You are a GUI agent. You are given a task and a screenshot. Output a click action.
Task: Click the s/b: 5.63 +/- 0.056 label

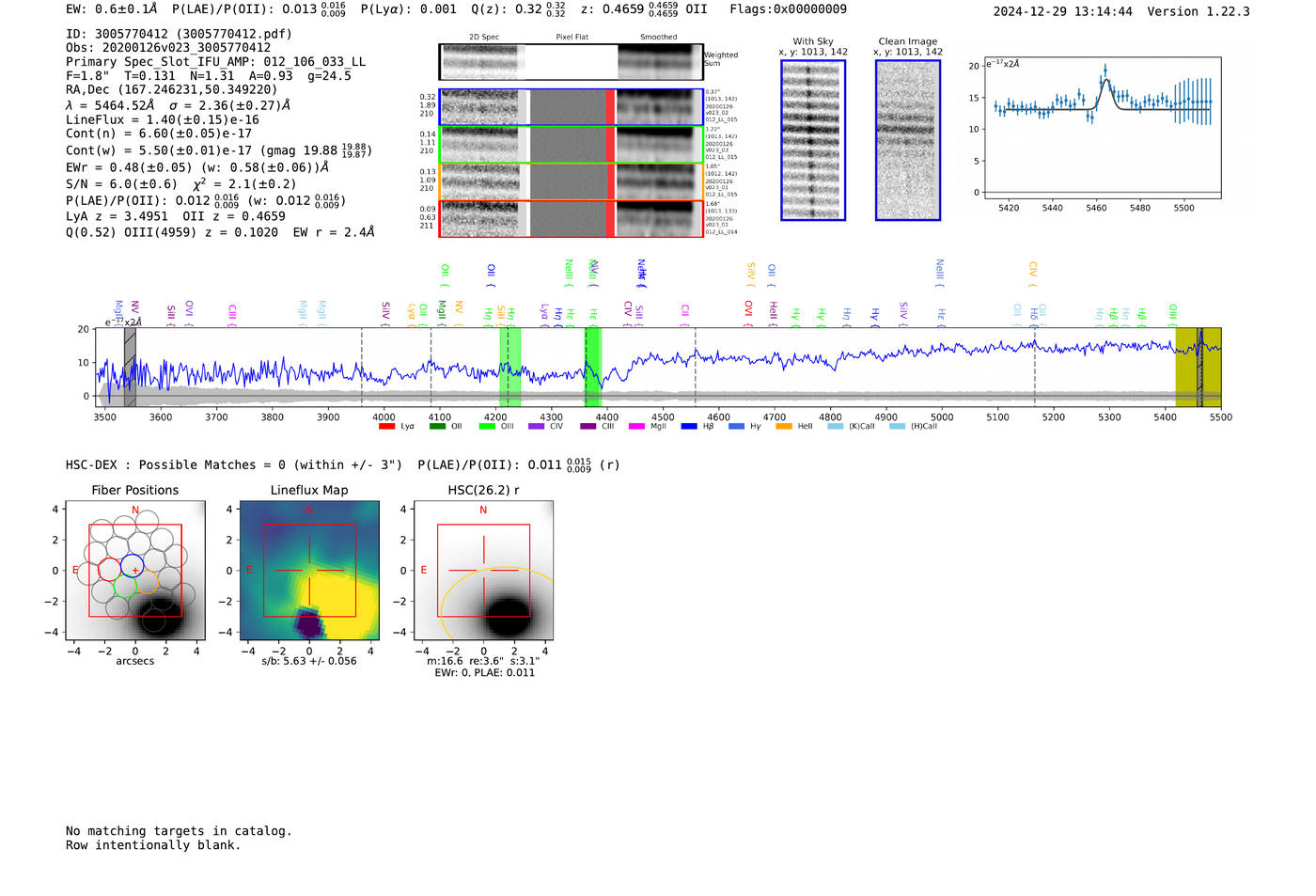pyautogui.click(x=309, y=661)
